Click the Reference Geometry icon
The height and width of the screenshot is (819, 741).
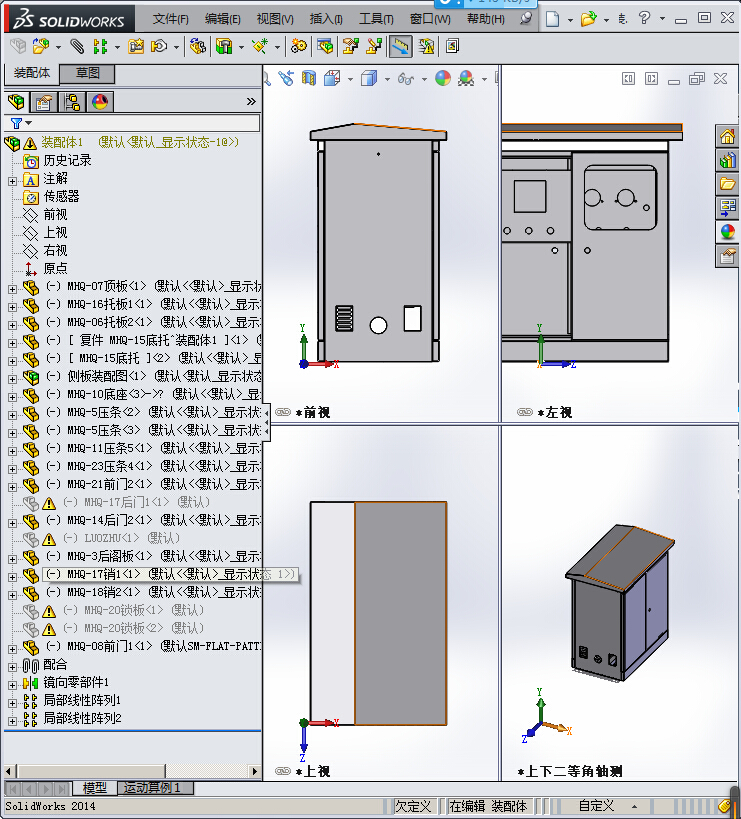[x=260, y=46]
